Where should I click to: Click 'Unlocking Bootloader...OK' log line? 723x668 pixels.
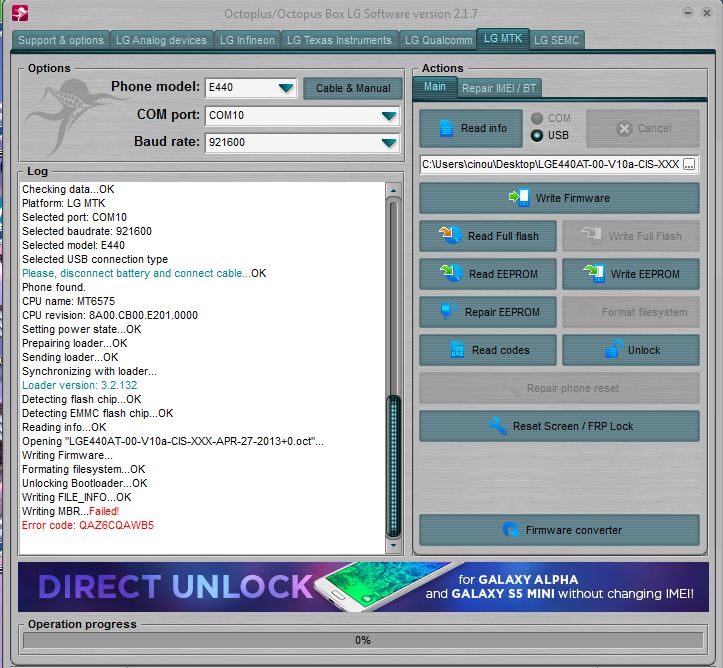(84, 483)
